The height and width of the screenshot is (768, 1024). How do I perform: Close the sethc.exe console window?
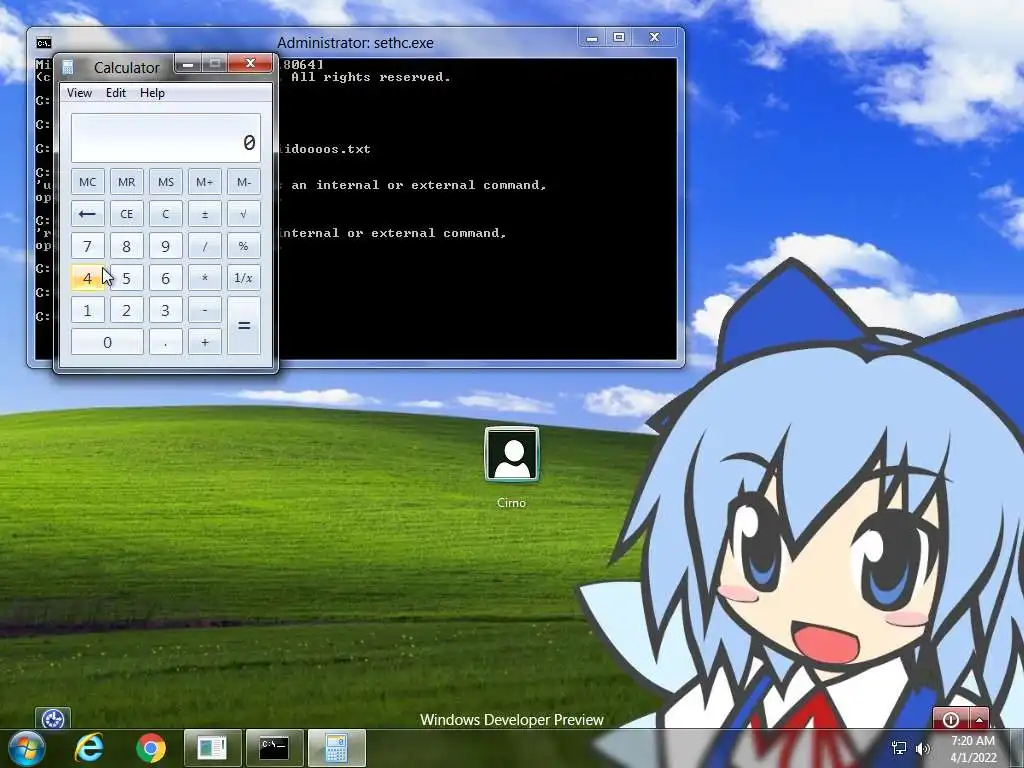click(x=654, y=38)
